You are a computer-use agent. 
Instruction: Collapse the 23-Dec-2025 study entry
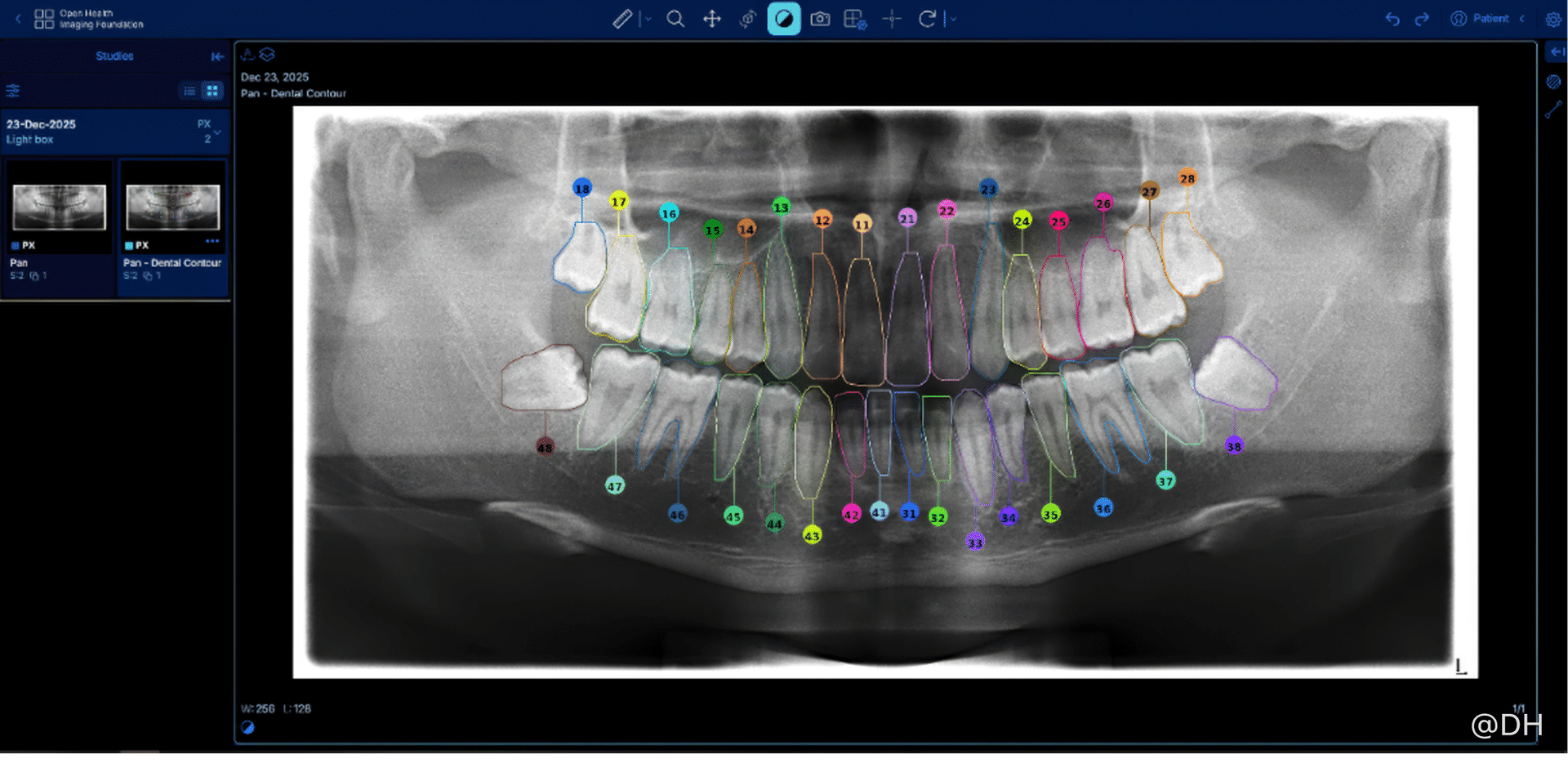click(217, 132)
